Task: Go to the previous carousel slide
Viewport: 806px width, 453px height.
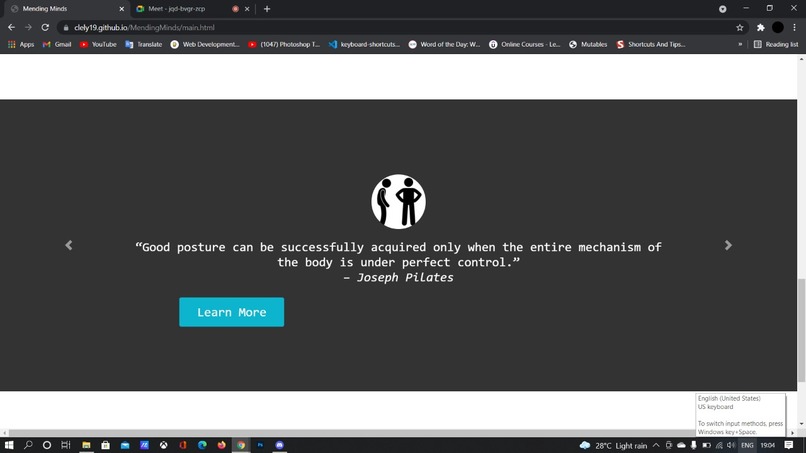Action: pyautogui.click(x=69, y=245)
